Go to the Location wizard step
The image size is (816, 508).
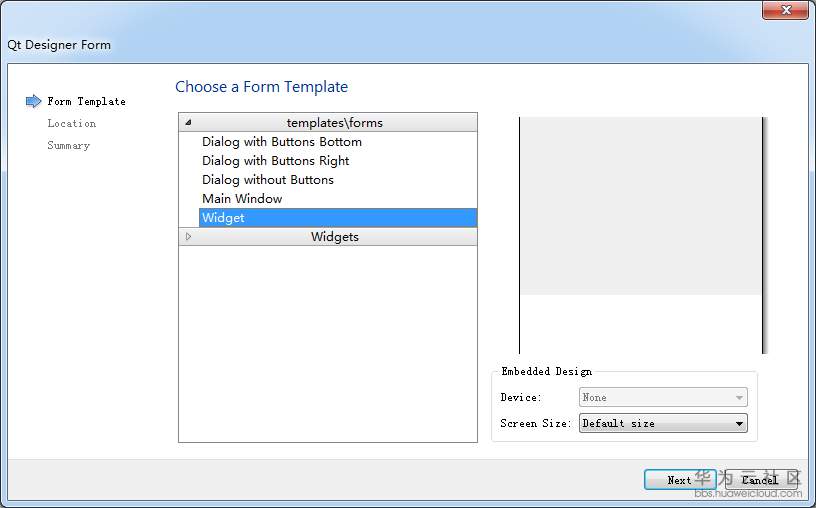coord(71,124)
